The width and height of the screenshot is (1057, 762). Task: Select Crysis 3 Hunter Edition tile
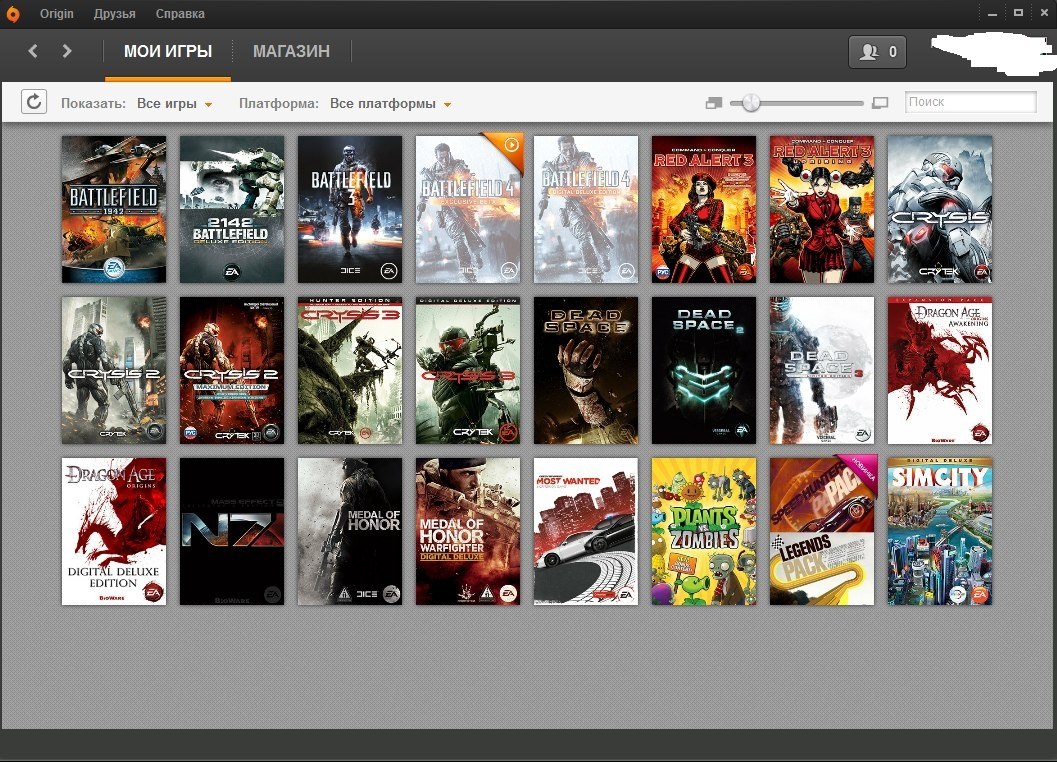pos(350,370)
